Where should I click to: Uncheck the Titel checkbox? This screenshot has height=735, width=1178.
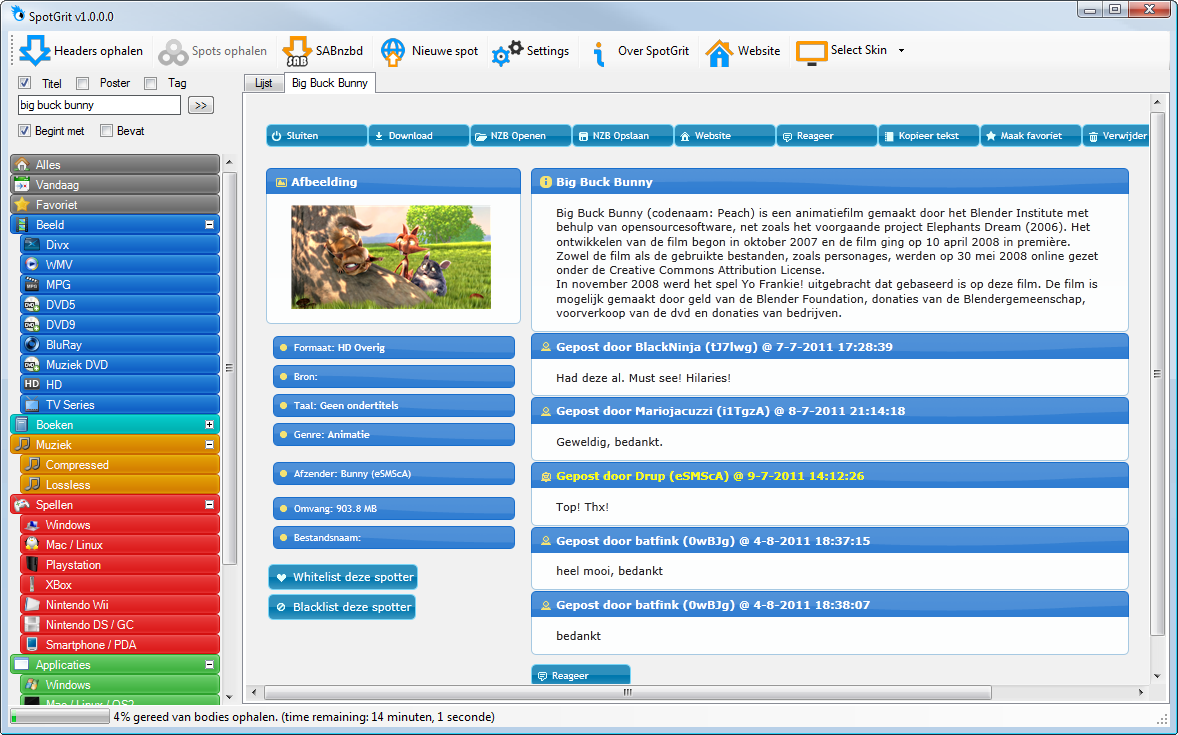pos(25,83)
